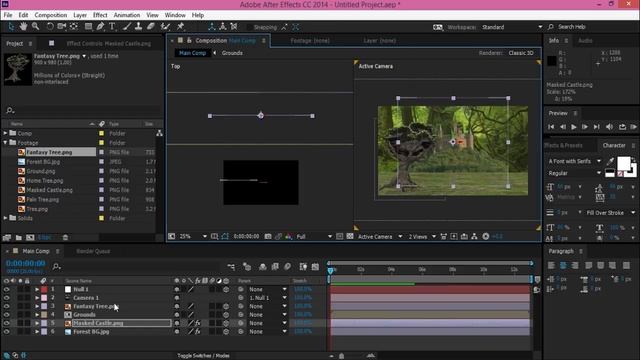Hide the Null 1 layer
The height and width of the screenshot is (360, 640).
7,289
